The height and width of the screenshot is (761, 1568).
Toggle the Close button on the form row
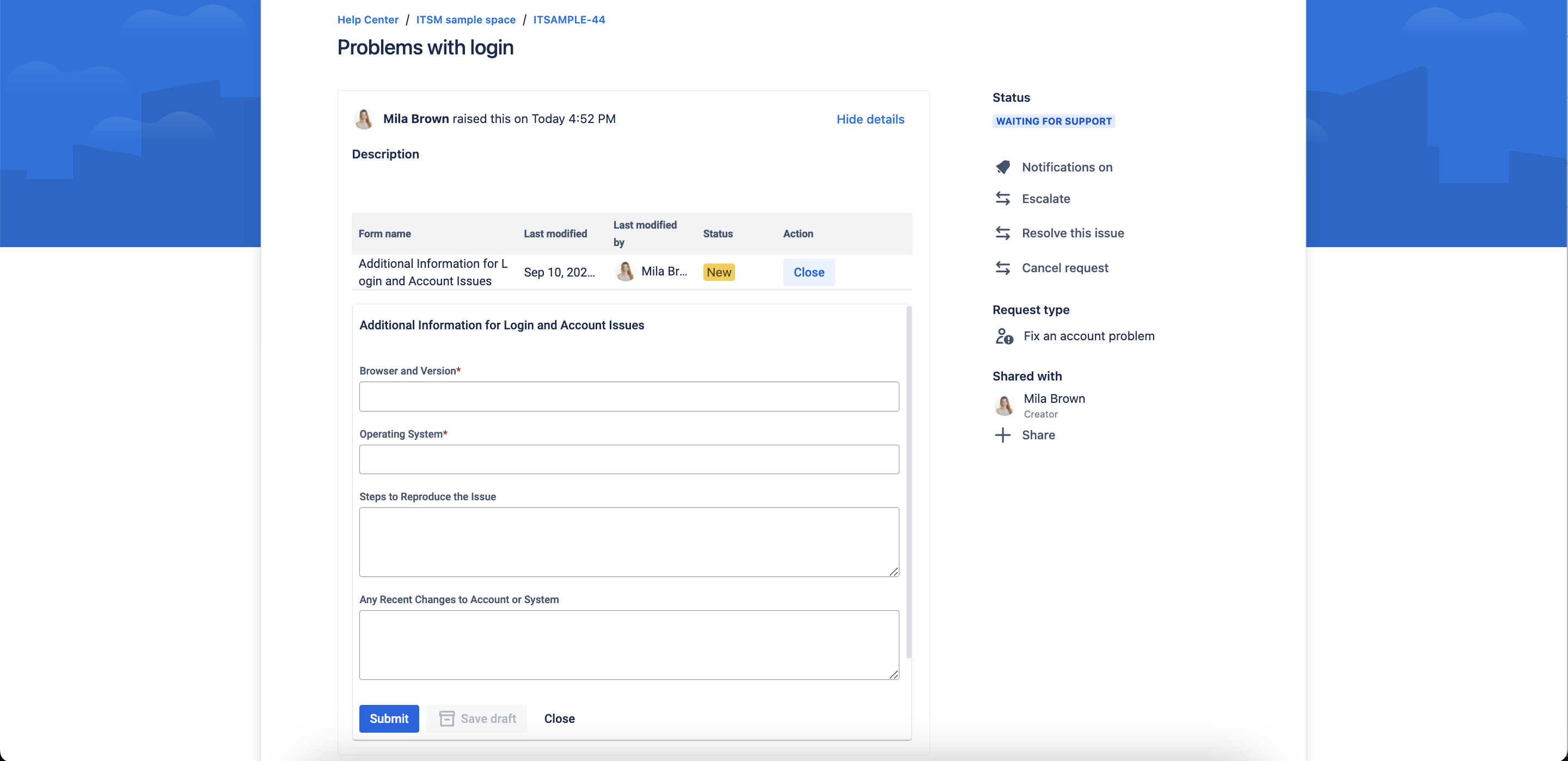coord(808,272)
